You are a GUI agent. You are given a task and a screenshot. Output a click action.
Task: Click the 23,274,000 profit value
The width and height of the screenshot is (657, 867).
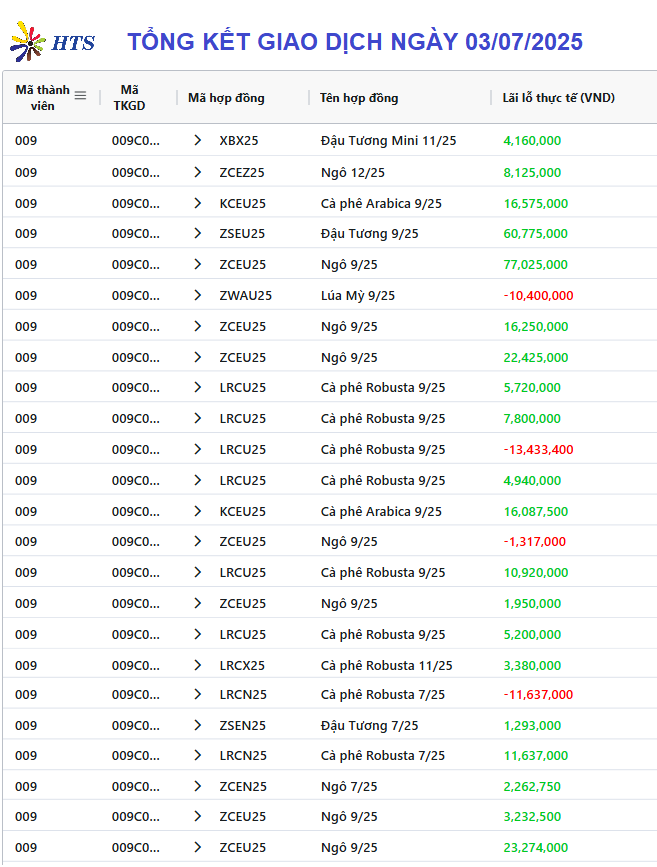pos(535,847)
